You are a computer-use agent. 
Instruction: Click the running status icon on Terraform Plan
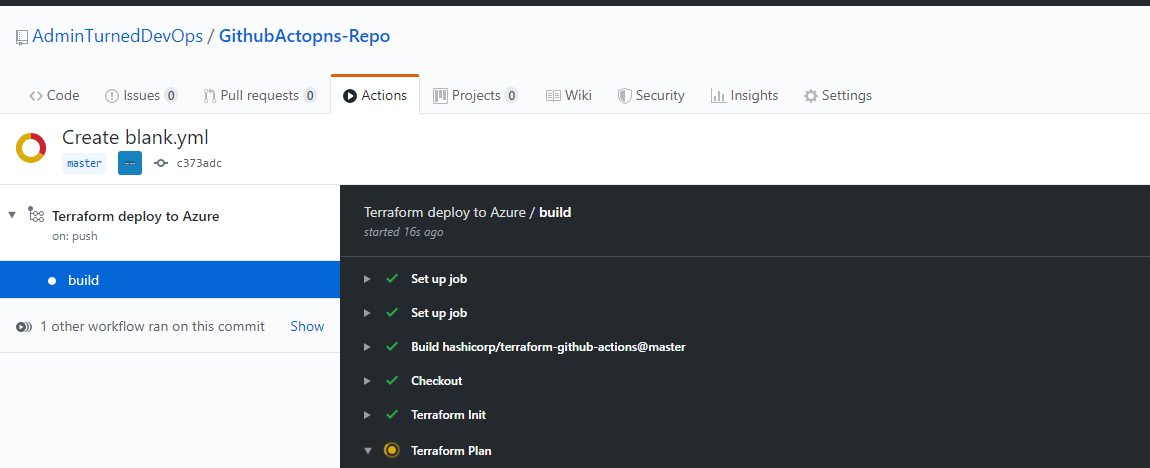(392, 450)
